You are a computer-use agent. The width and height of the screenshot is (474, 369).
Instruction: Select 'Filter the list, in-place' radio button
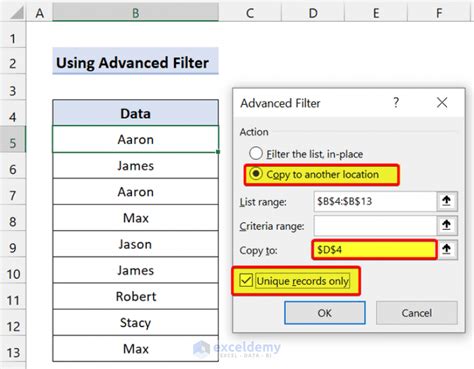[256, 154]
